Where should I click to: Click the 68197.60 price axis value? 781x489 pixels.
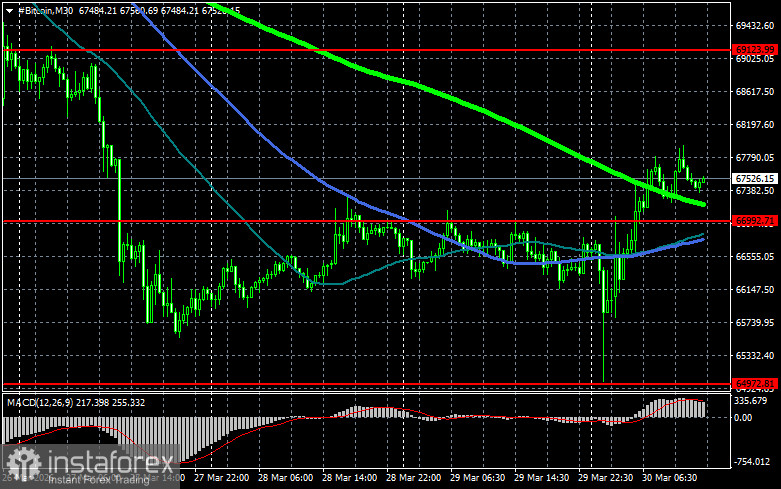(x=755, y=124)
